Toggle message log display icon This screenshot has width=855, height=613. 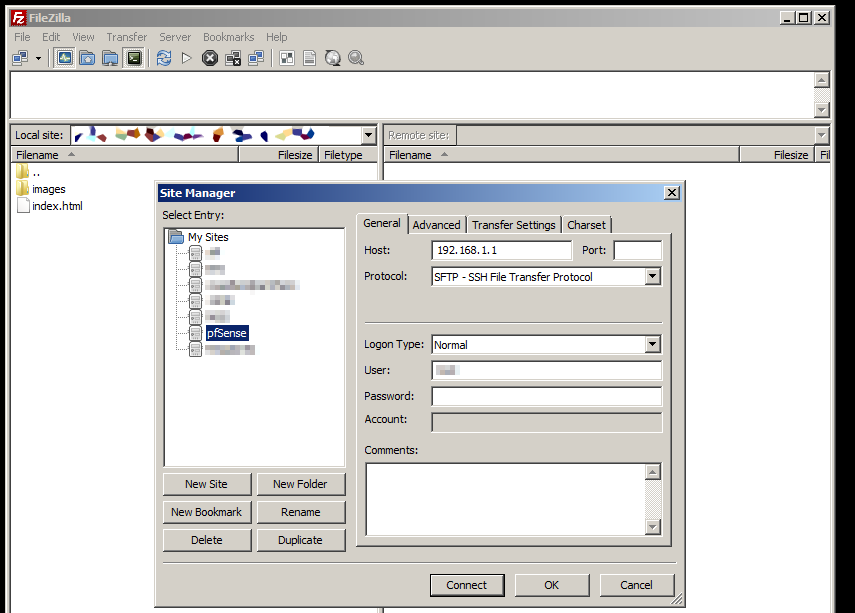(x=65, y=58)
